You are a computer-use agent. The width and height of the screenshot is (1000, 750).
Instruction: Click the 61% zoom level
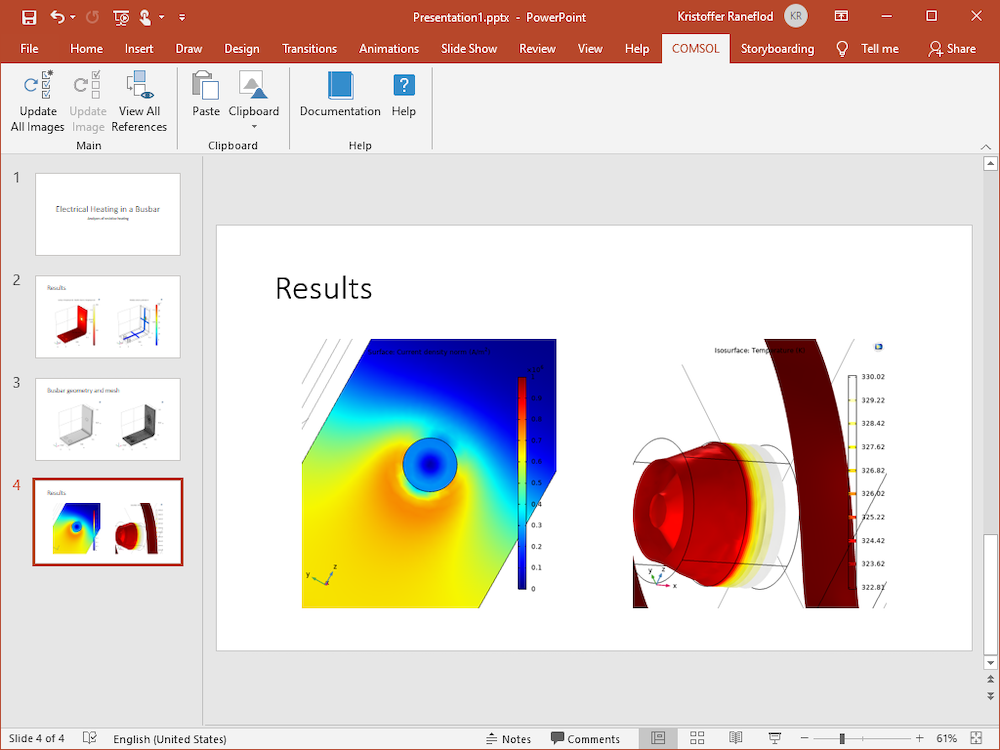tap(946, 739)
